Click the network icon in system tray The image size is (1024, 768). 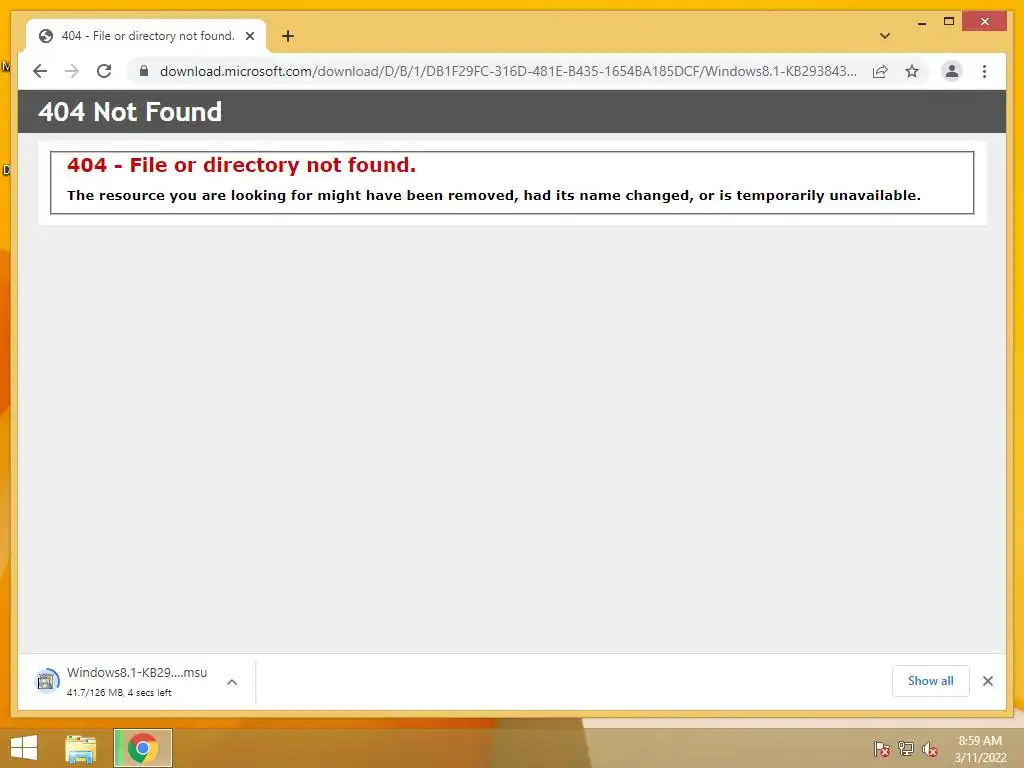pyautogui.click(x=906, y=749)
